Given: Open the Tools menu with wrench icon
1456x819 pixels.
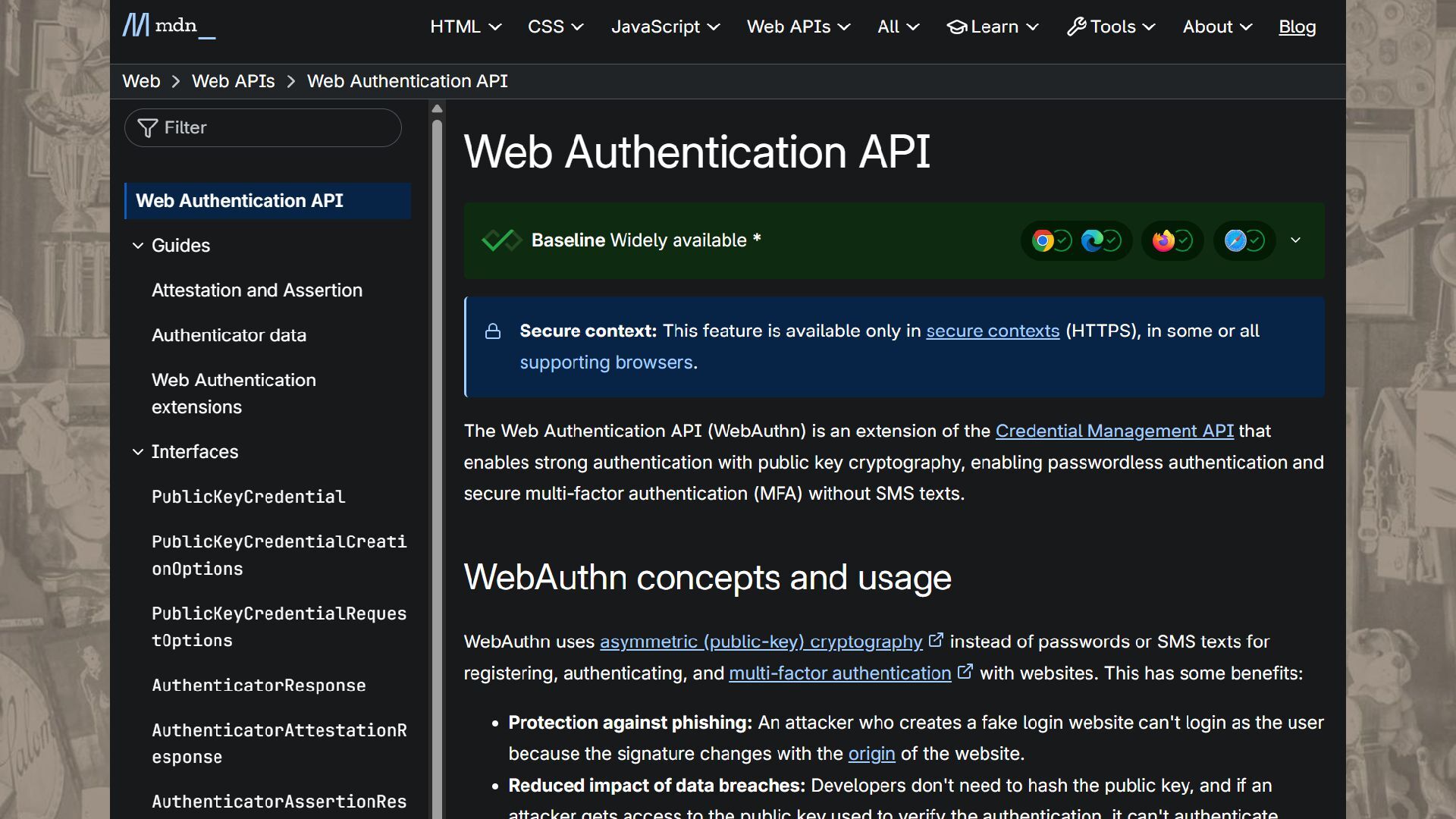Looking at the screenshot, I should click(1111, 27).
